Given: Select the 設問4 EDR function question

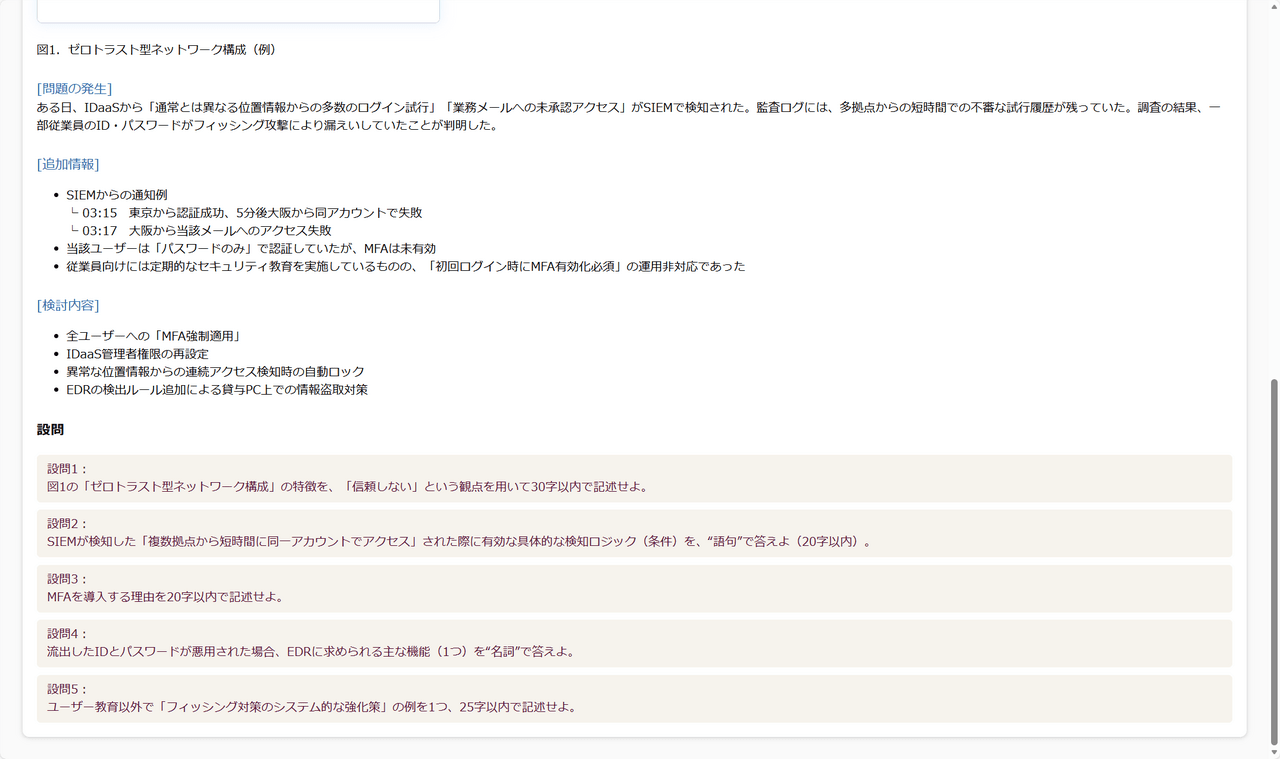Looking at the screenshot, I should point(634,643).
